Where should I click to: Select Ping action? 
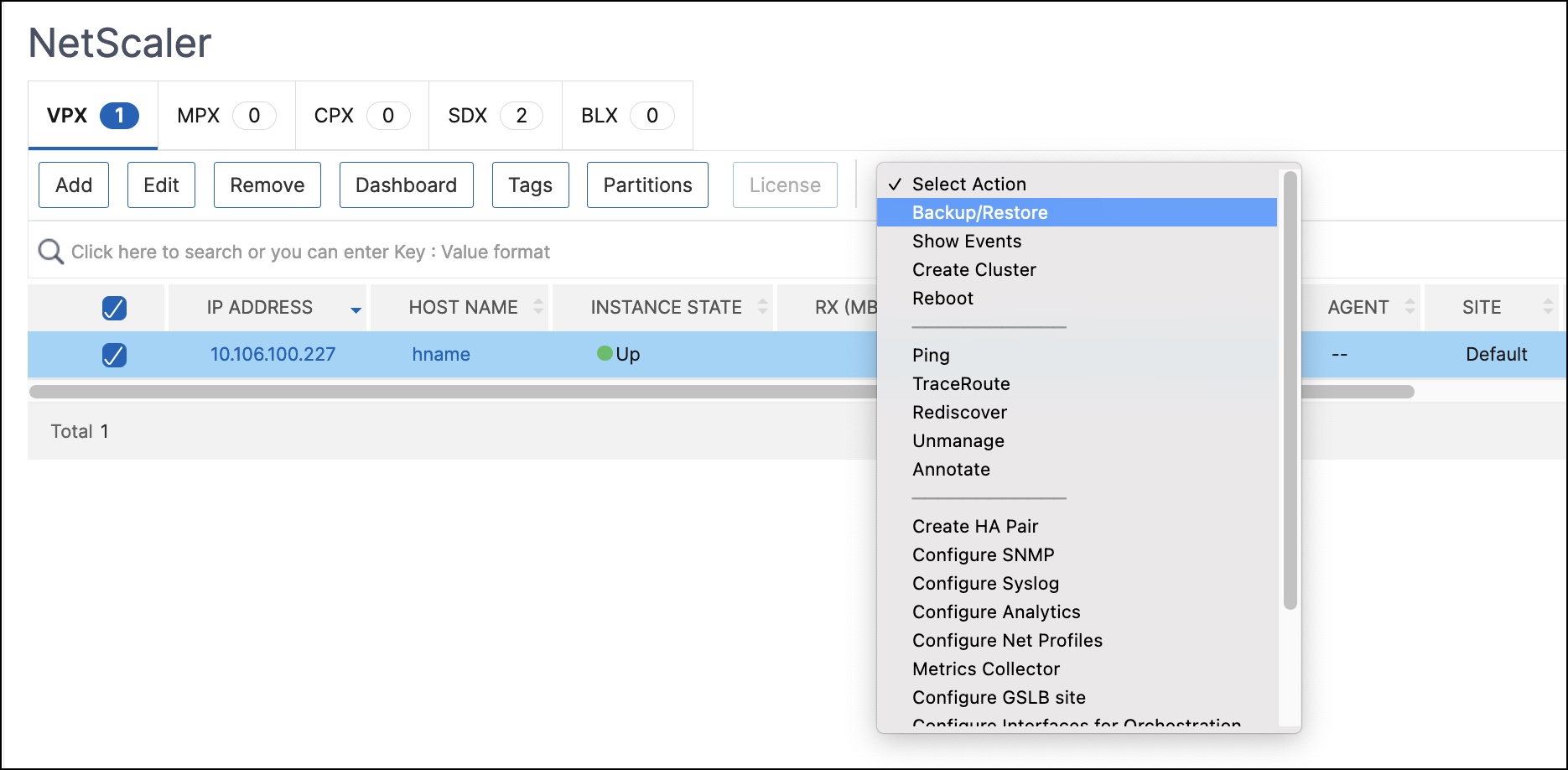pos(1077,355)
